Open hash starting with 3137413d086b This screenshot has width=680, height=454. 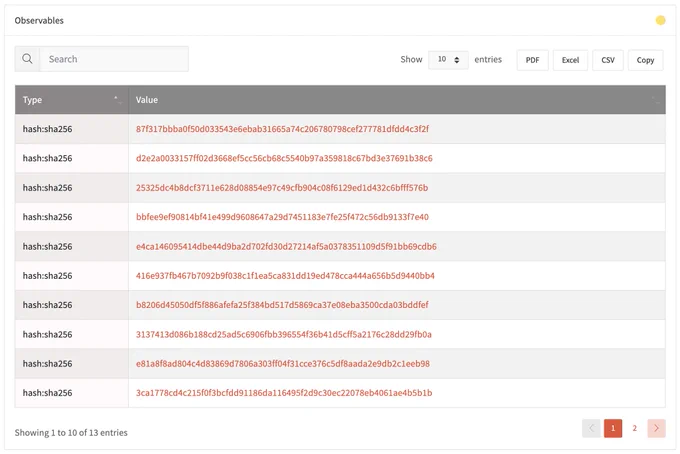[284, 334]
